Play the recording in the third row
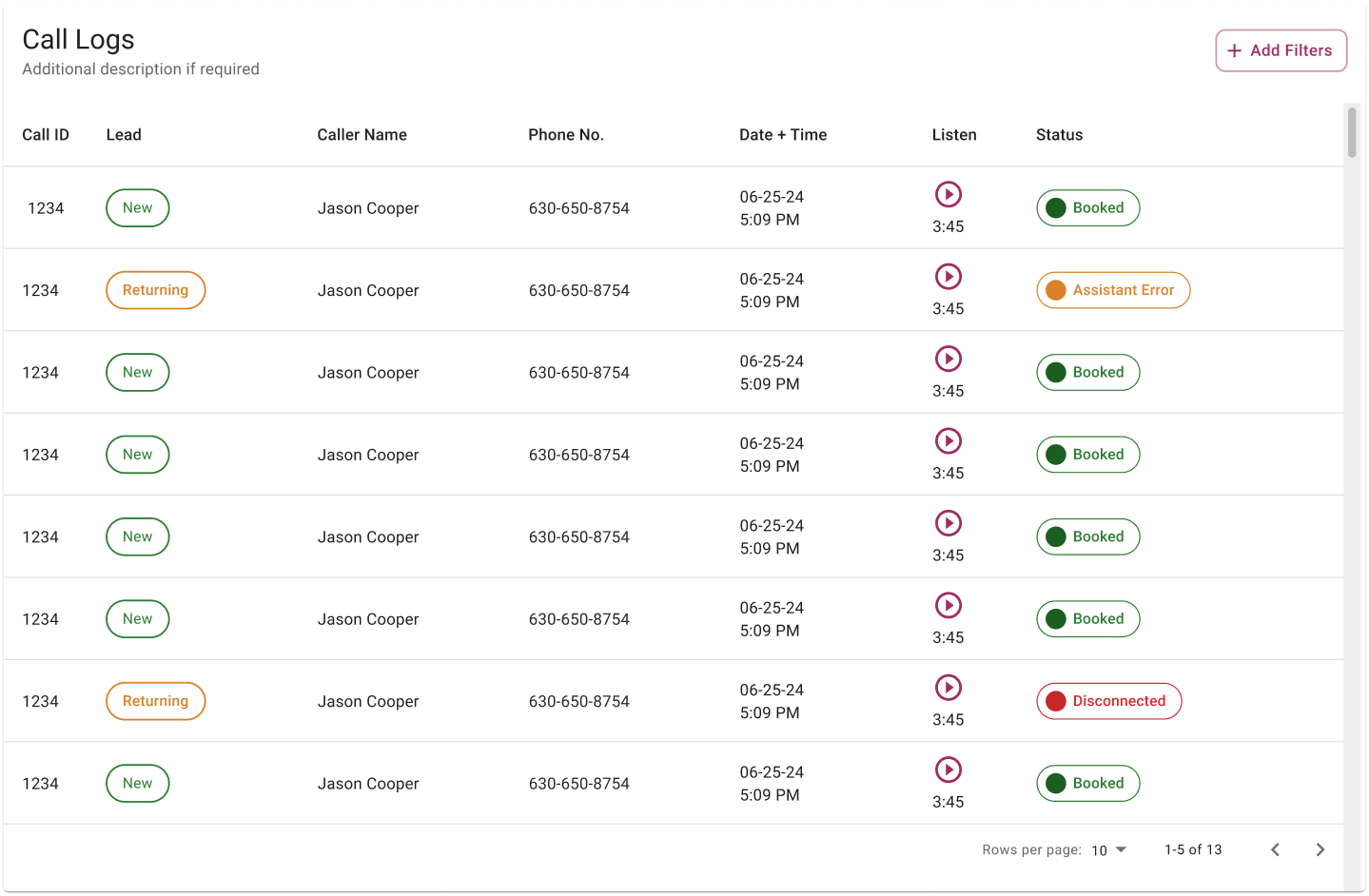The height and width of the screenshot is (896, 1369). click(948, 360)
